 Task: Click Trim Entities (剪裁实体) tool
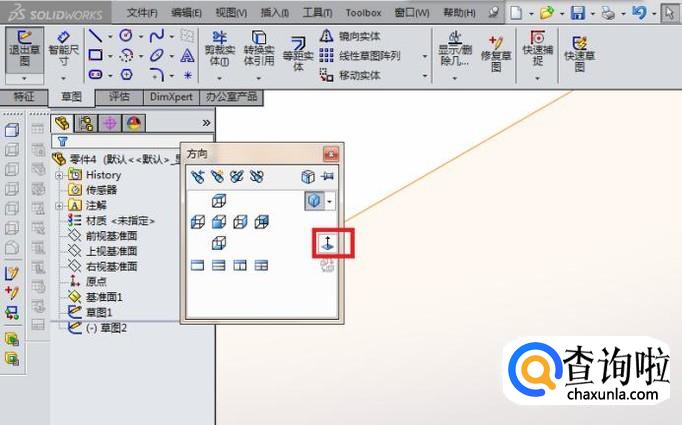[x=220, y=49]
